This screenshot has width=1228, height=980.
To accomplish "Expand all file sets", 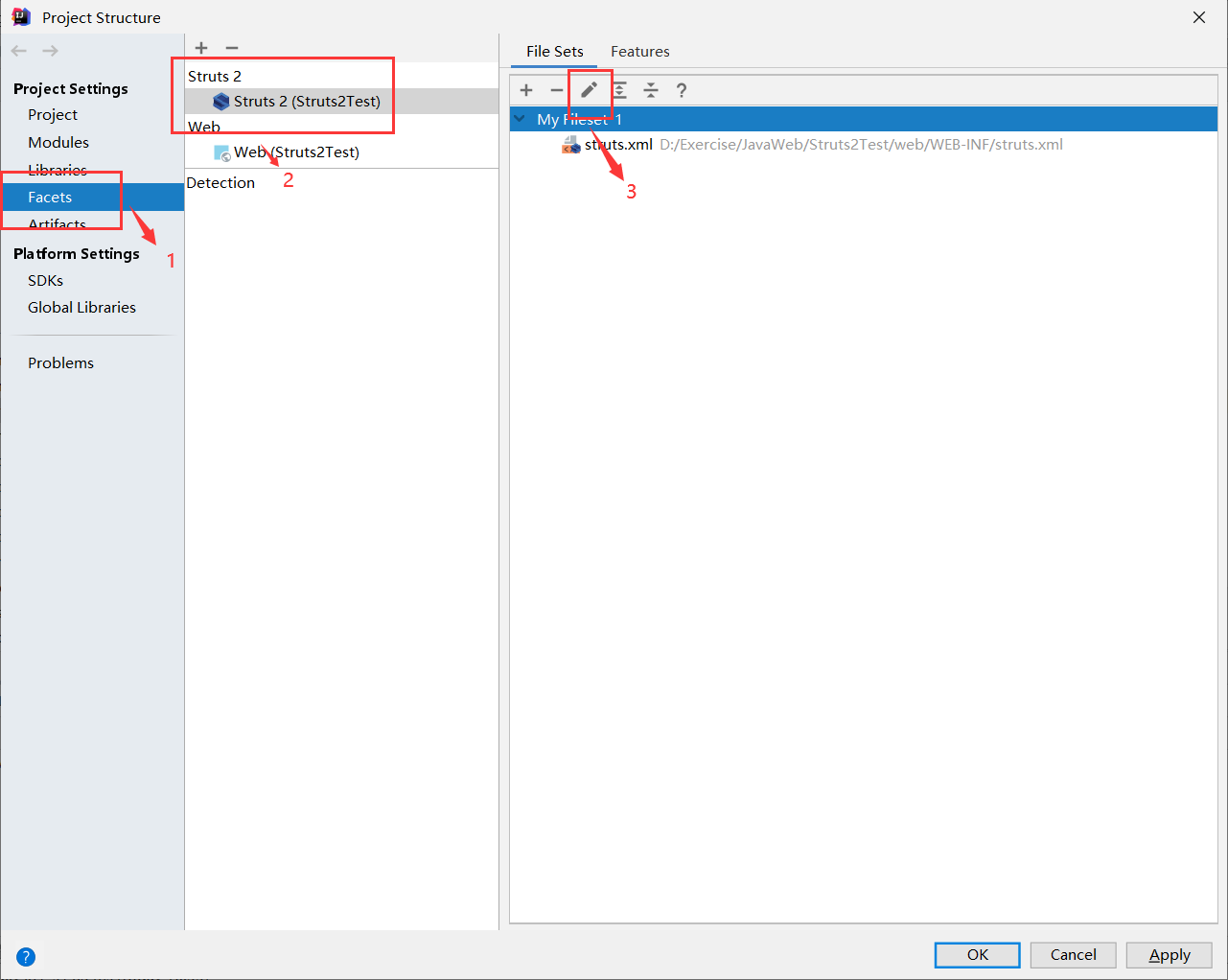I will [x=620, y=90].
